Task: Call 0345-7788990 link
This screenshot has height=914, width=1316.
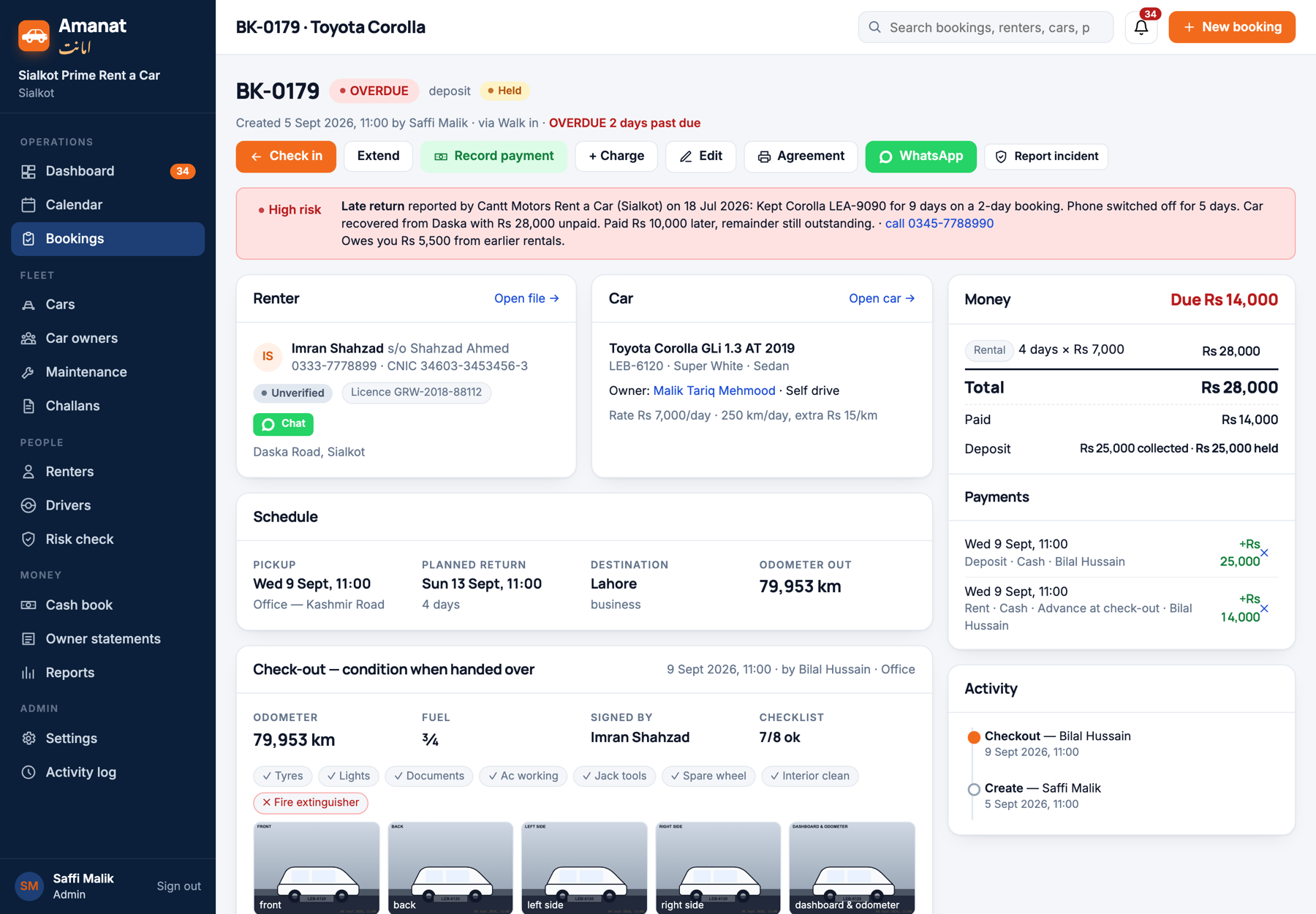Action: tap(939, 224)
